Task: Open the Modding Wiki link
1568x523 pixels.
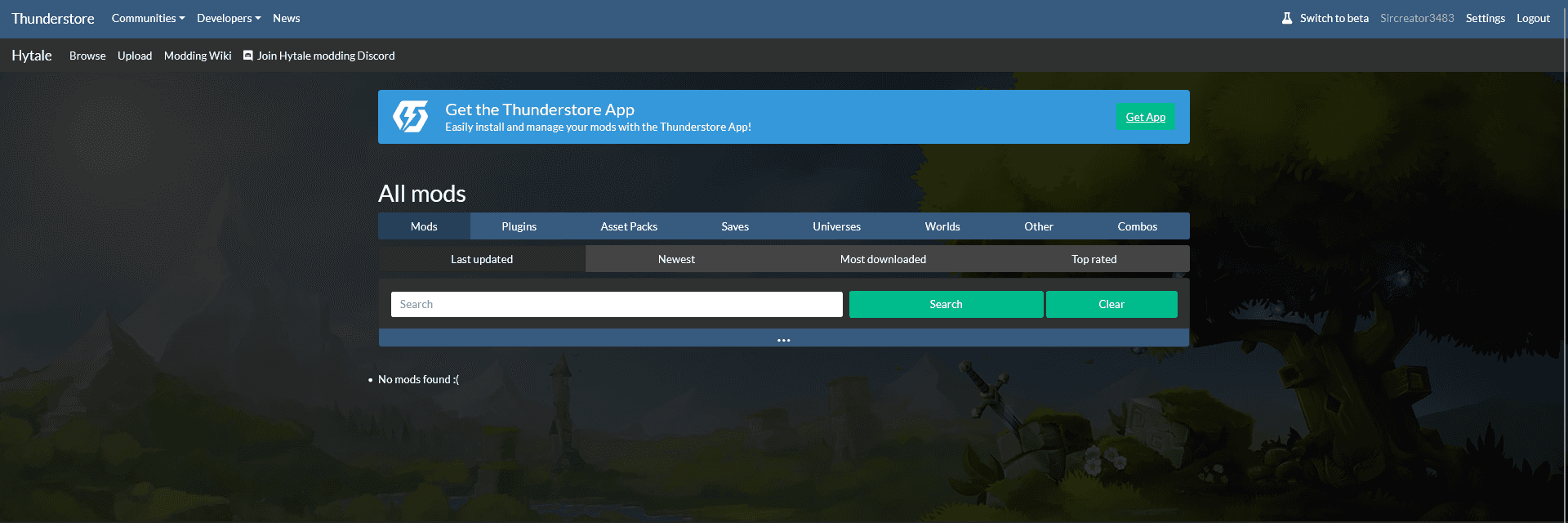Action: click(x=198, y=56)
